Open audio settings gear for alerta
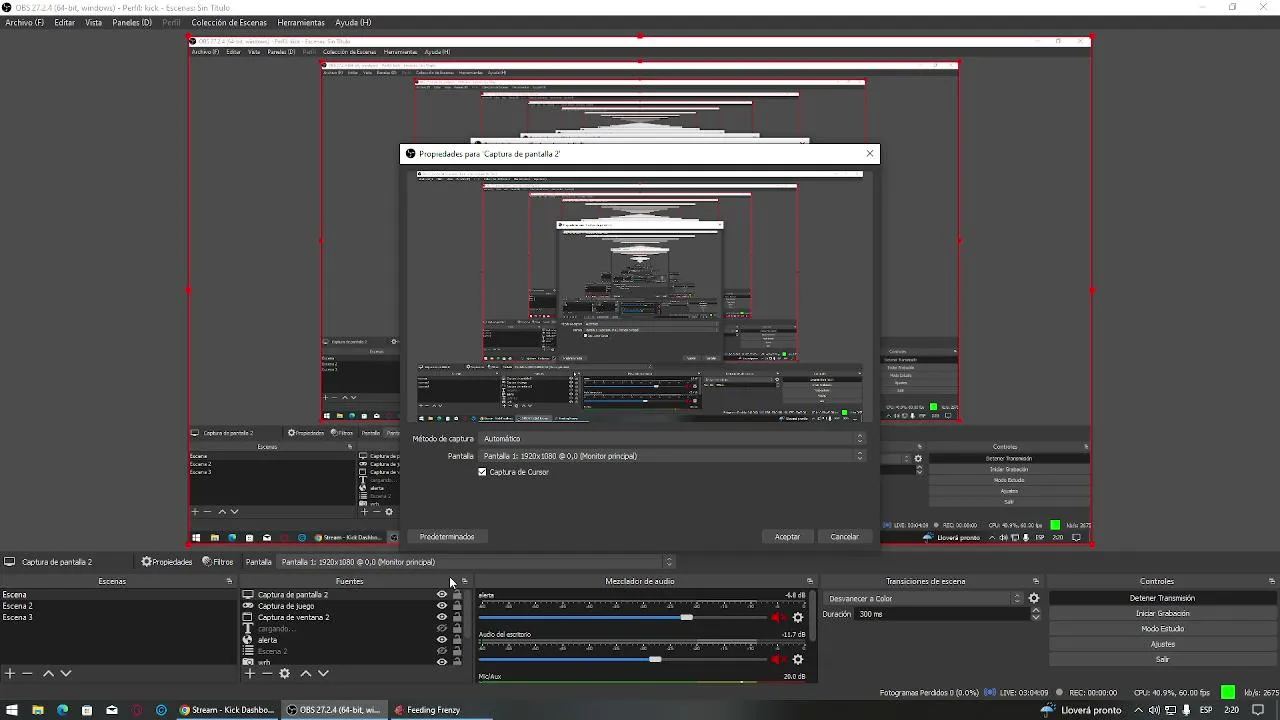Image resolution: width=1280 pixels, height=720 pixels. [798, 617]
